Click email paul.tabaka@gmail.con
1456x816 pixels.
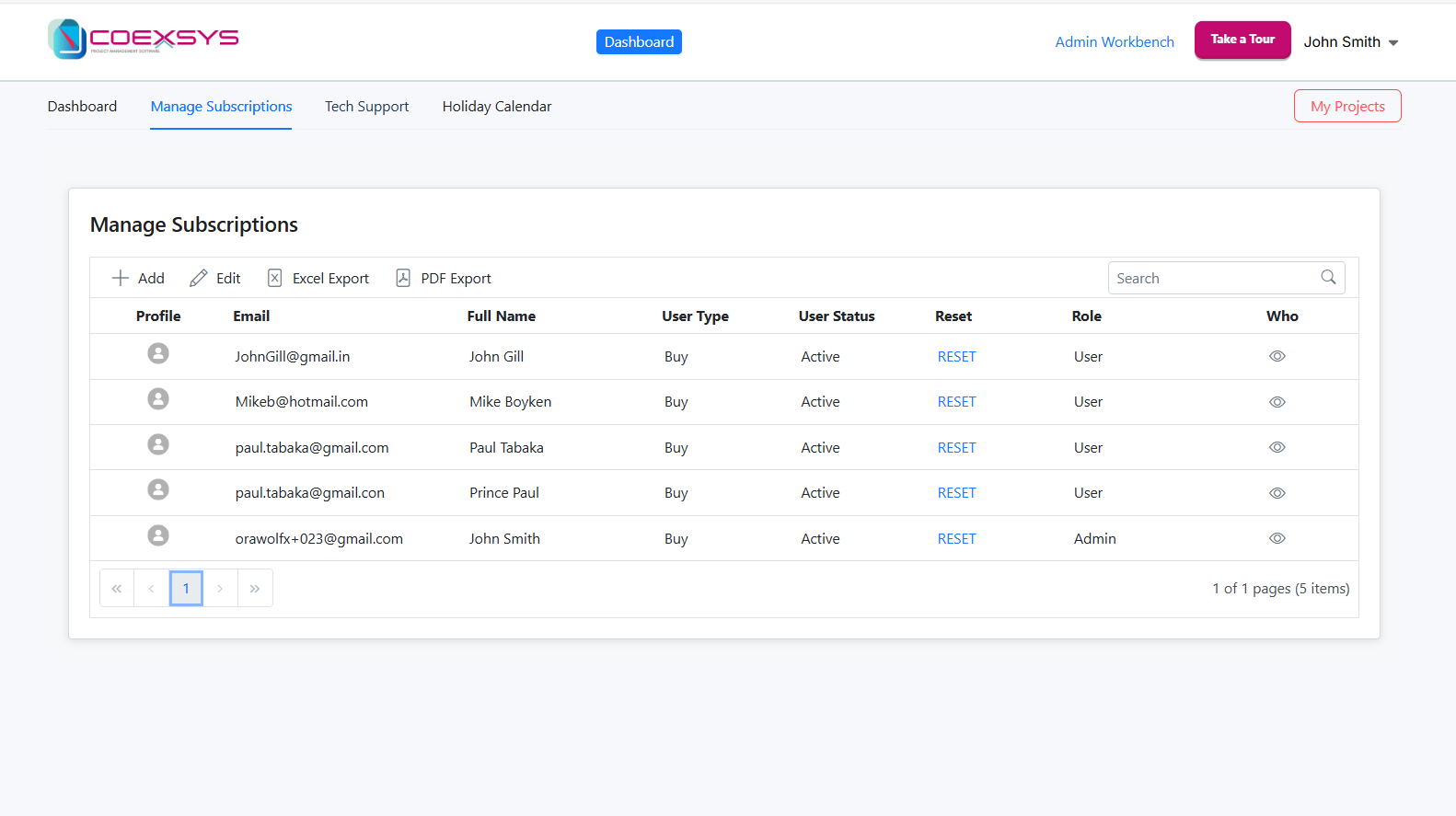(x=310, y=493)
